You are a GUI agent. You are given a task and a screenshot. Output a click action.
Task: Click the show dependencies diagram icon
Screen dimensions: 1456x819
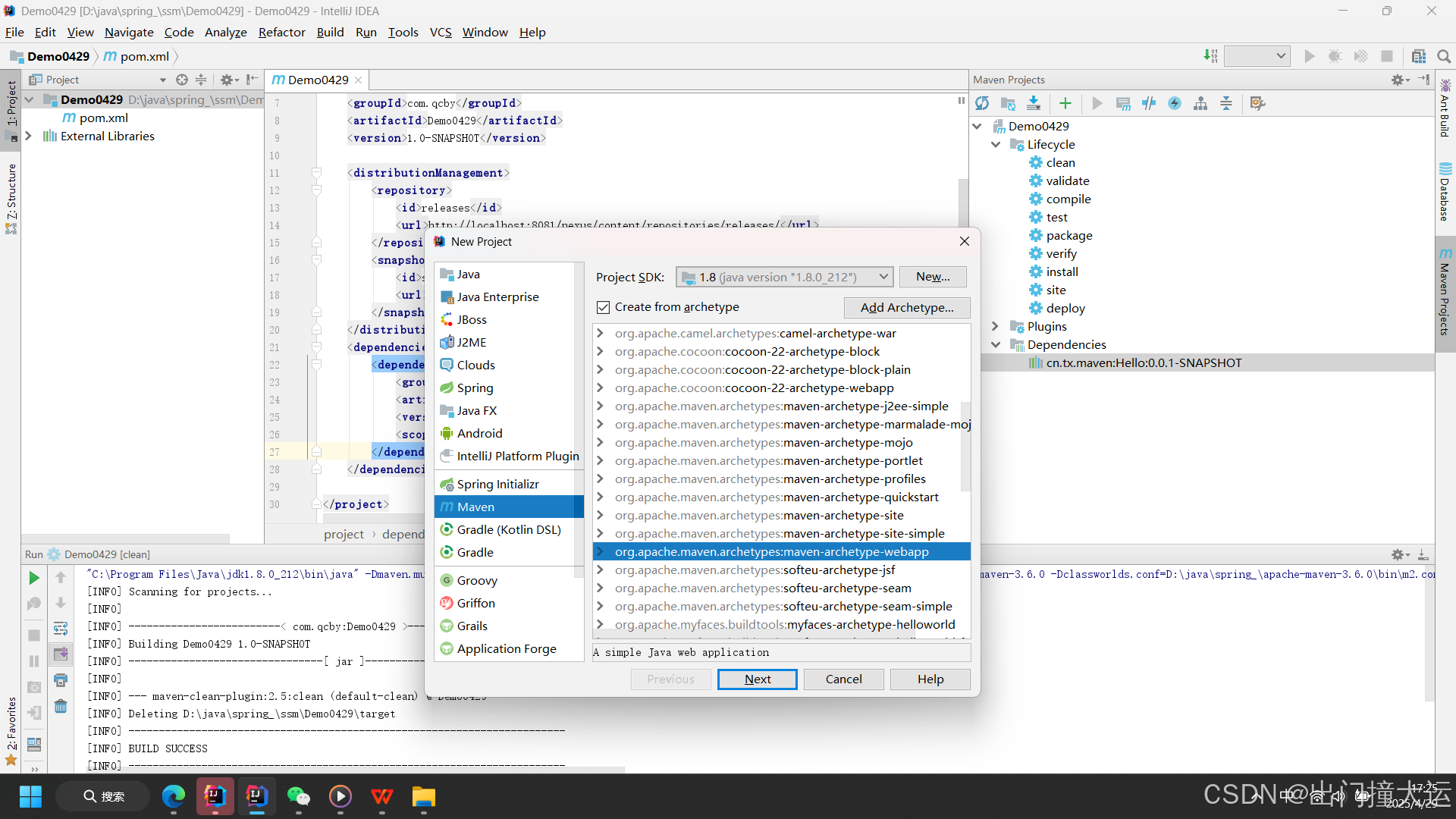click(1200, 103)
